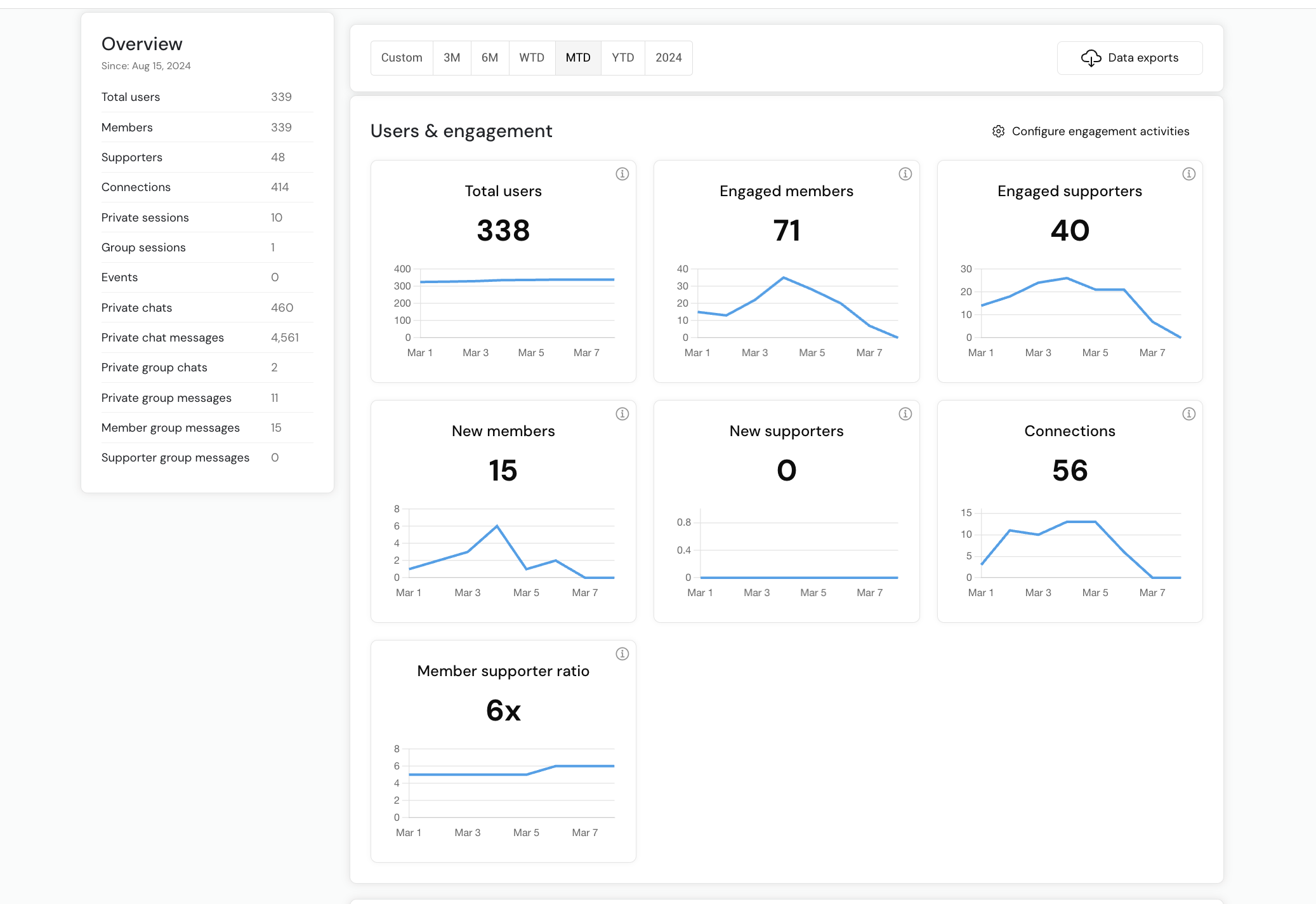Click info icon on New members card
Viewport: 1316px width, 904px height.
point(622,414)
